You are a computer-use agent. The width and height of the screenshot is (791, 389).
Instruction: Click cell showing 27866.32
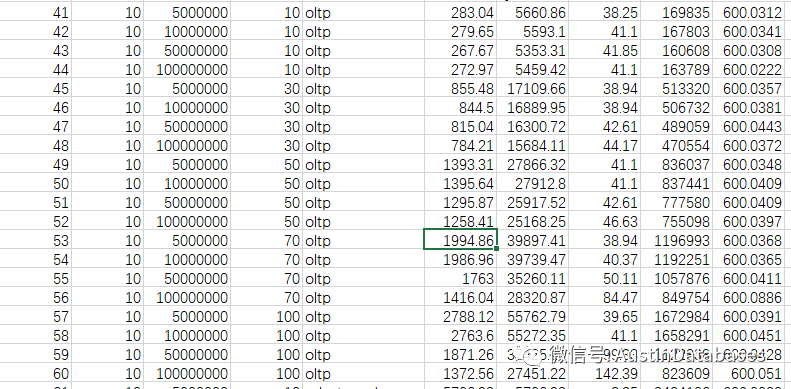[532, 164]
